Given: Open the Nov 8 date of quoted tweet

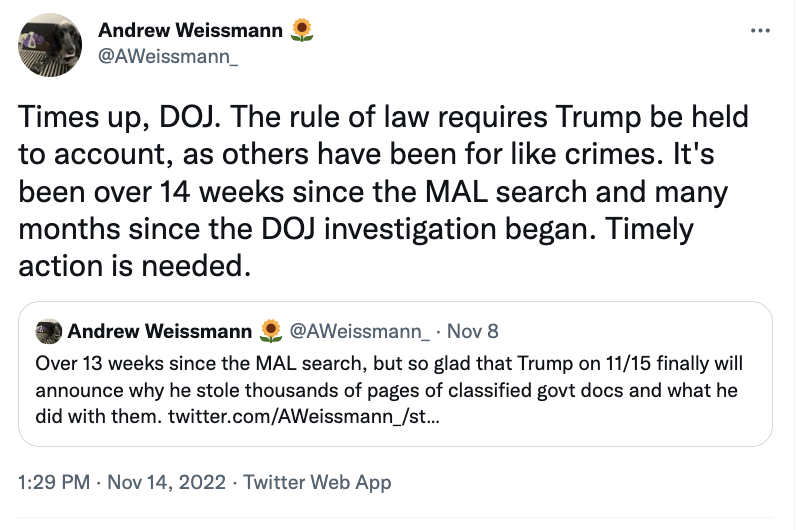Looking at the screenshot, I should click(x=473, y=331).
